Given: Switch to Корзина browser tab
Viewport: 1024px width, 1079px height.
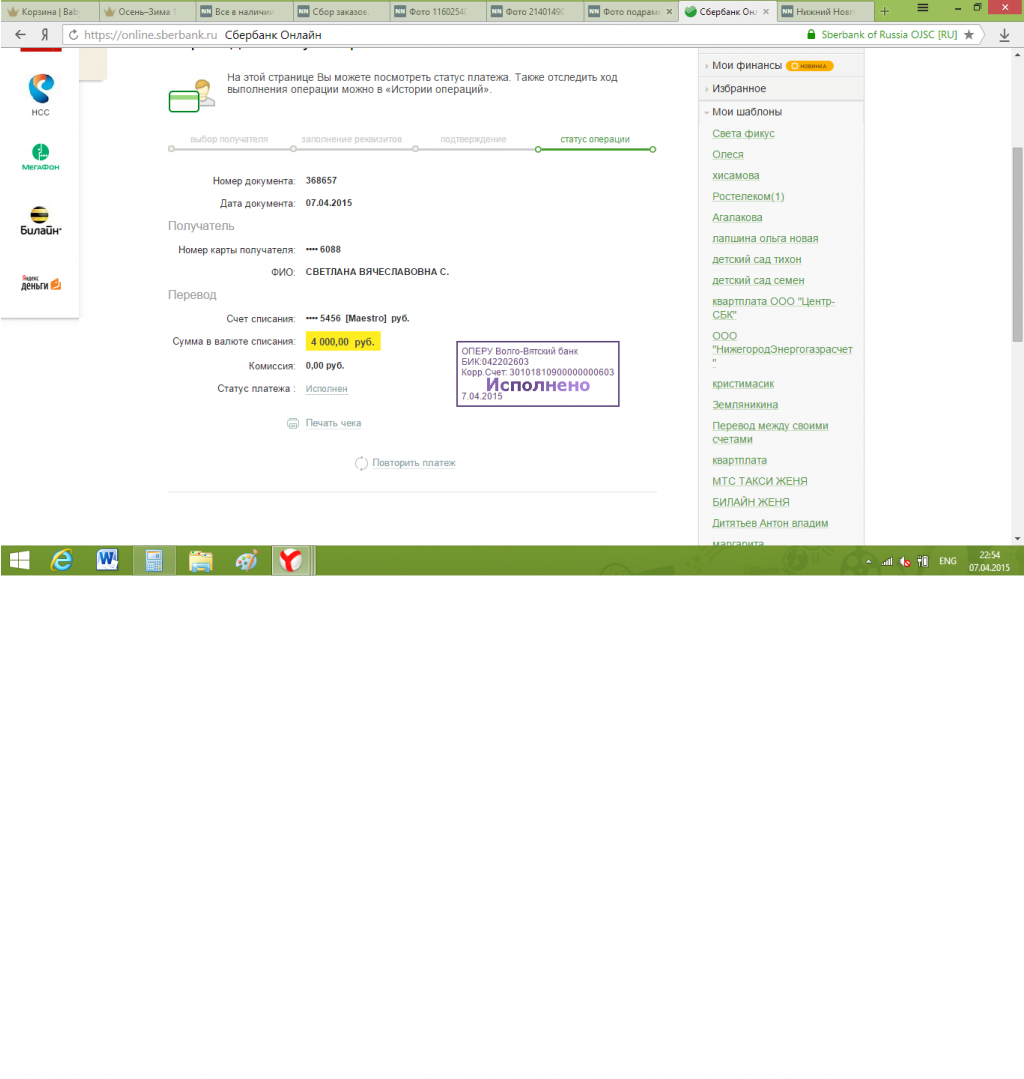Looking at the screenshot, I should (49, 12).
